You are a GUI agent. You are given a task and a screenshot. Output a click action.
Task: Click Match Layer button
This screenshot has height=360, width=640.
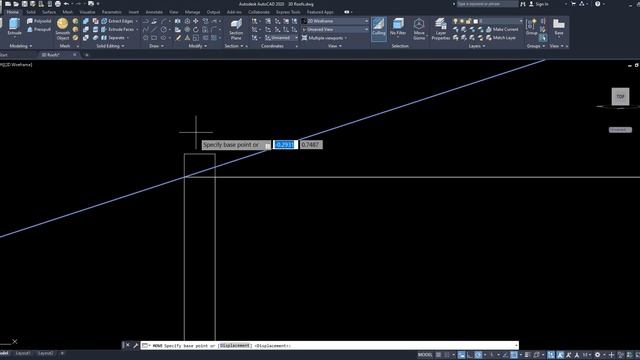(x=501, y=38)
